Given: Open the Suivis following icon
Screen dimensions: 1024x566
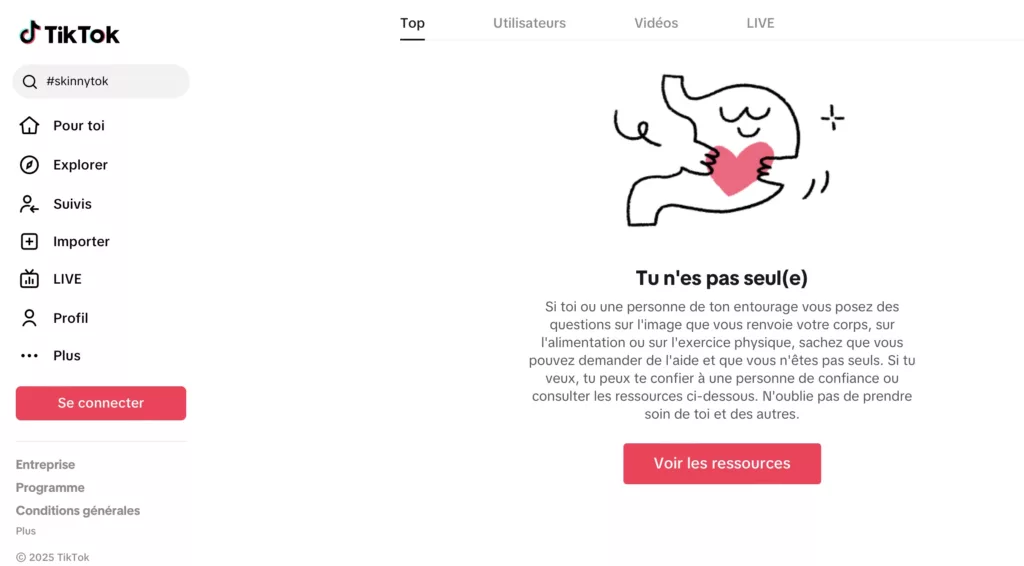Looking at the screenshot, I should [x=29, y=204].
